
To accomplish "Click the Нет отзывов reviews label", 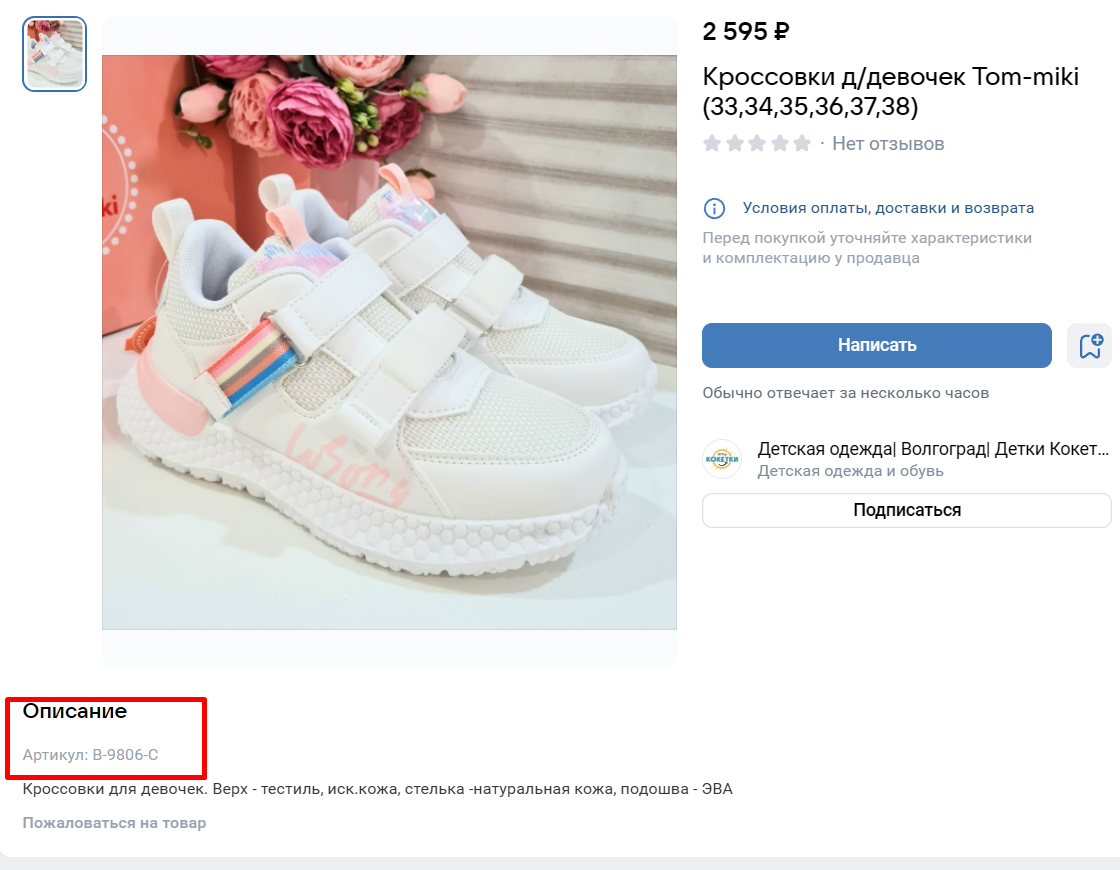I will [888, 144].
